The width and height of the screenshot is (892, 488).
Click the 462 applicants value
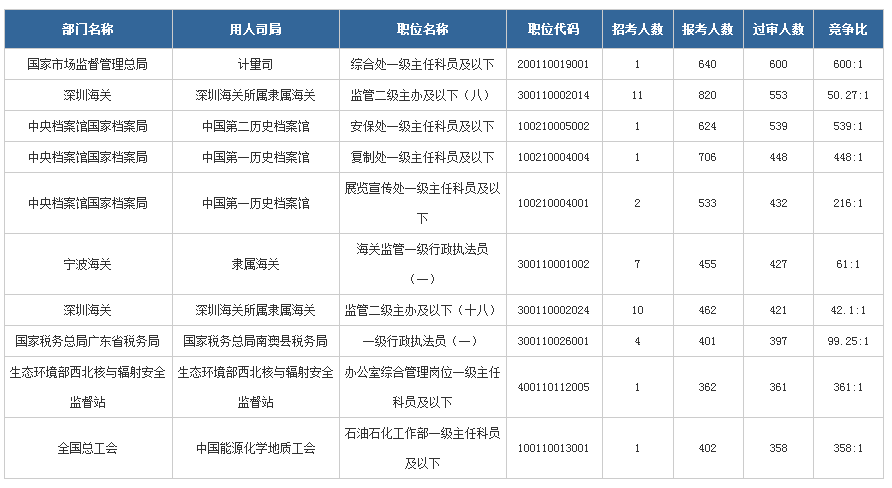708,310
